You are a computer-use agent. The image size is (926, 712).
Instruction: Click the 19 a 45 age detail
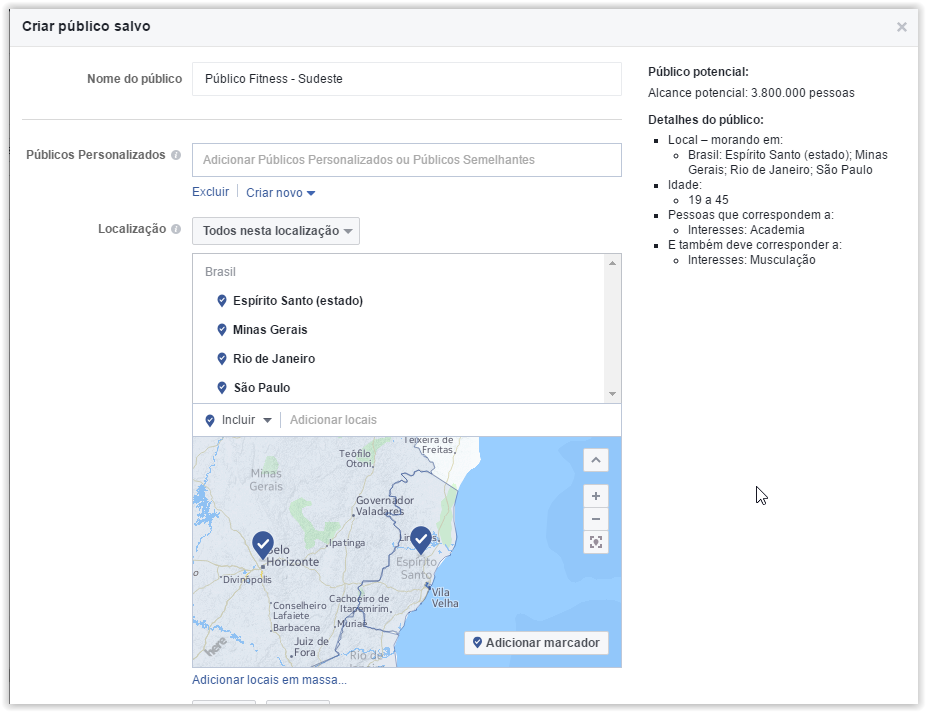tap(708, 200)
